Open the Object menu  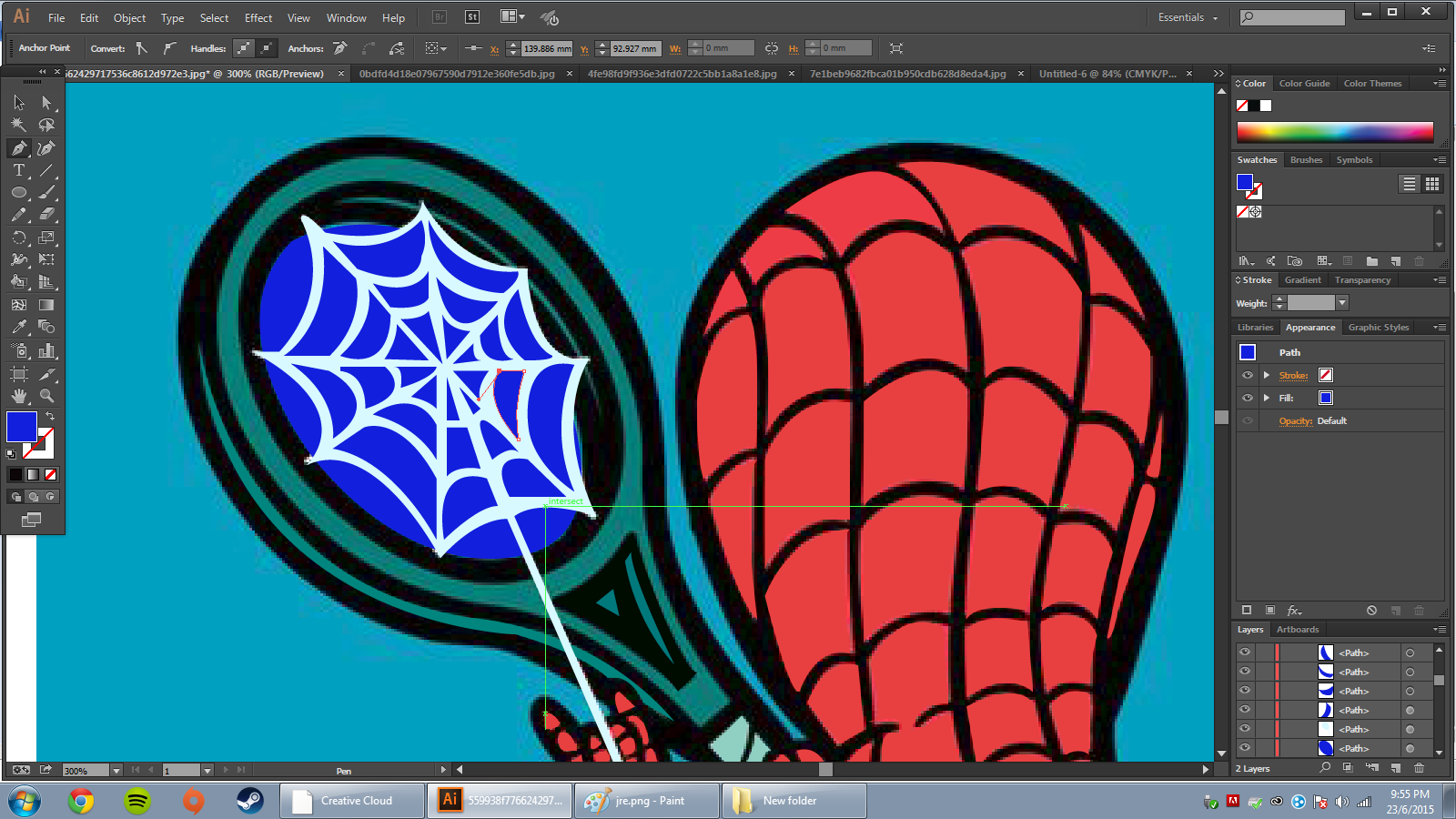pos(129,17)
